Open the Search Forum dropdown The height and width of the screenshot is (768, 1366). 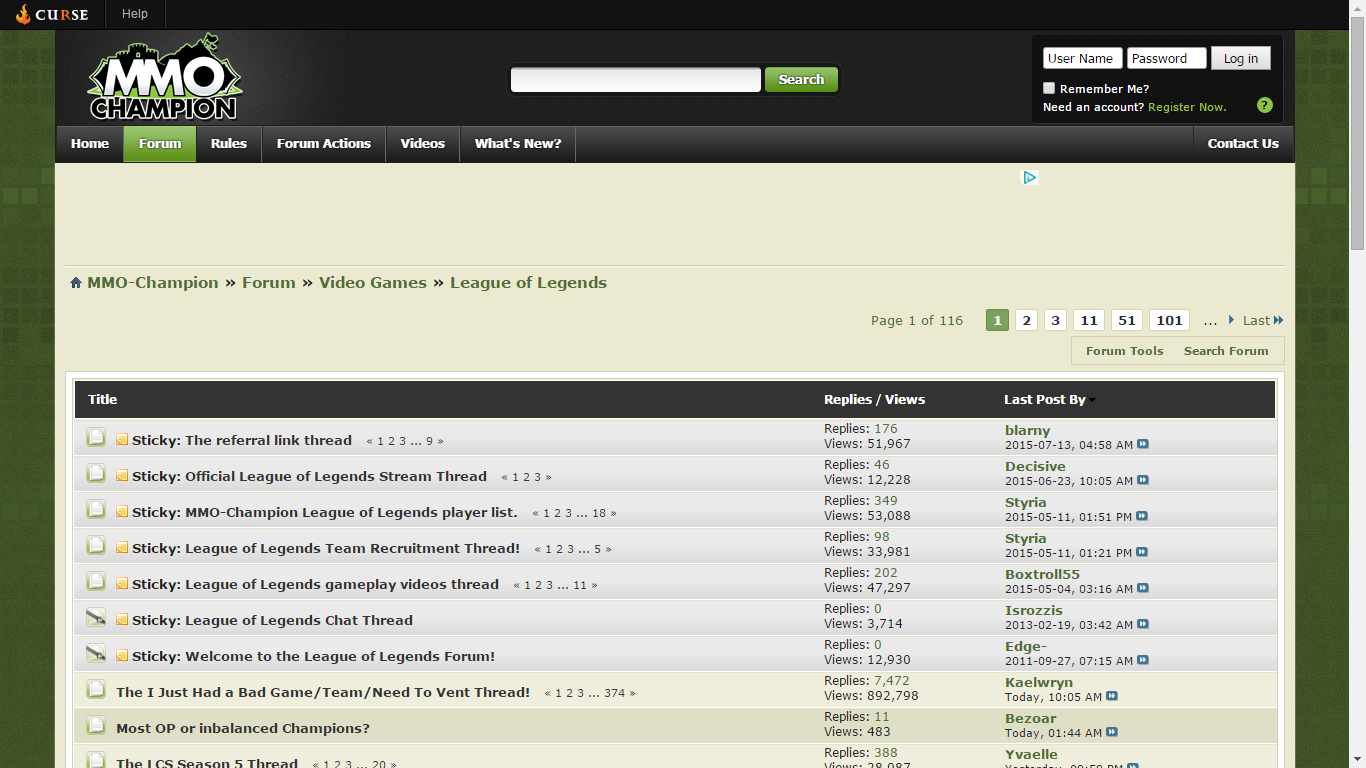(x=1226, y=351)
